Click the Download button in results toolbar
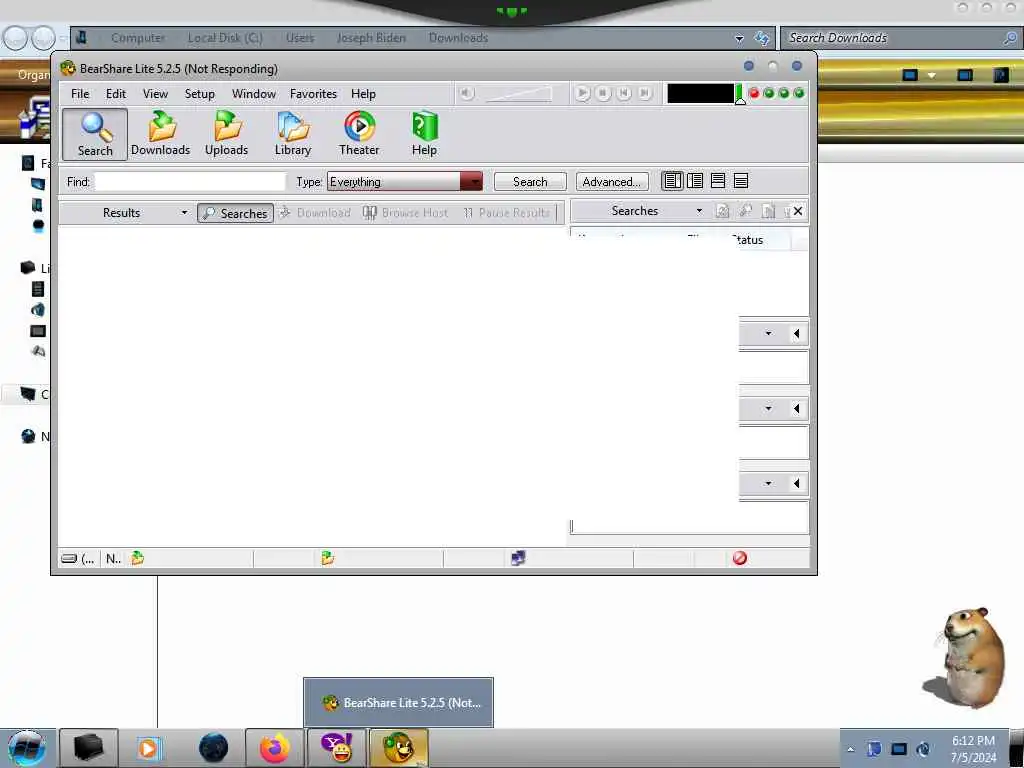The height and width of the screenshot is (768, 1024). (315, 213)
